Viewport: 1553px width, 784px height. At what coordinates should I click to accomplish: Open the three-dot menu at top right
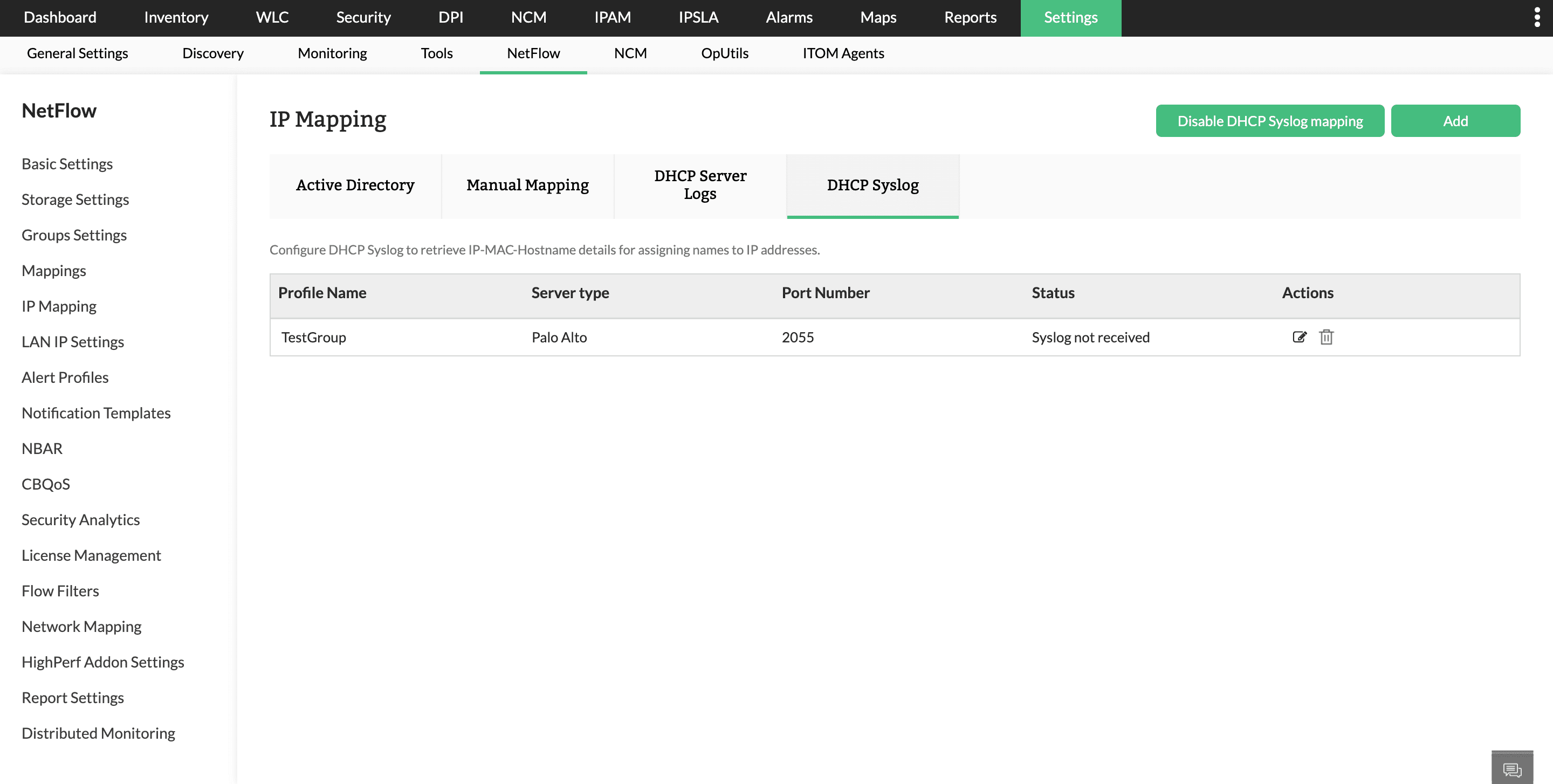[x=1537, y=17]
